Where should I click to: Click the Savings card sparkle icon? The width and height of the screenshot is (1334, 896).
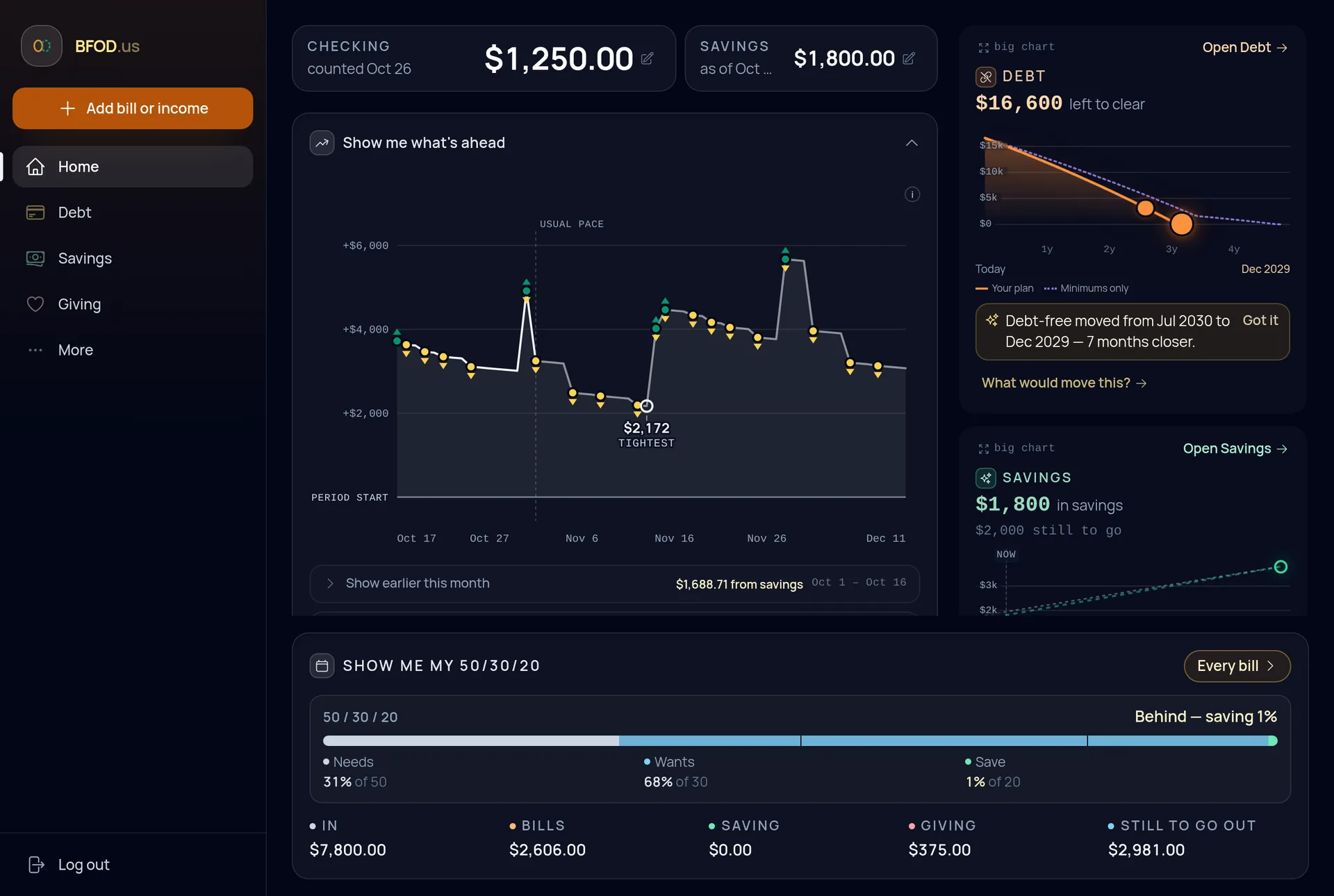[x=986, y=478]
